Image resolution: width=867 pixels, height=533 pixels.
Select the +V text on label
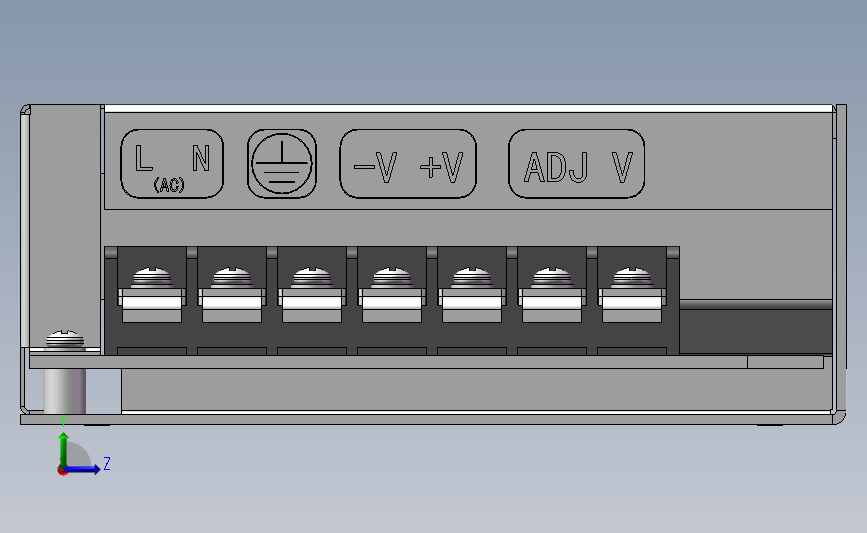[441, 167]
